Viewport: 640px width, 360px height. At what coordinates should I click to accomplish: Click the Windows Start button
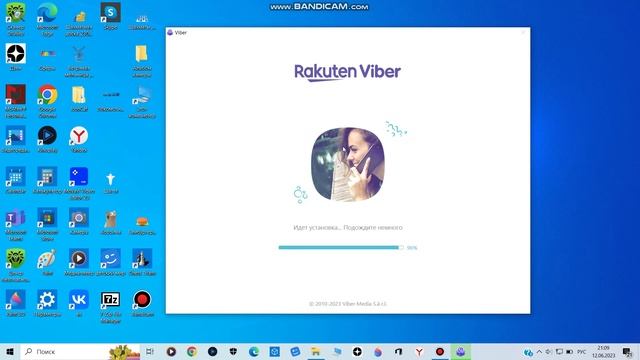pos(10,351)
